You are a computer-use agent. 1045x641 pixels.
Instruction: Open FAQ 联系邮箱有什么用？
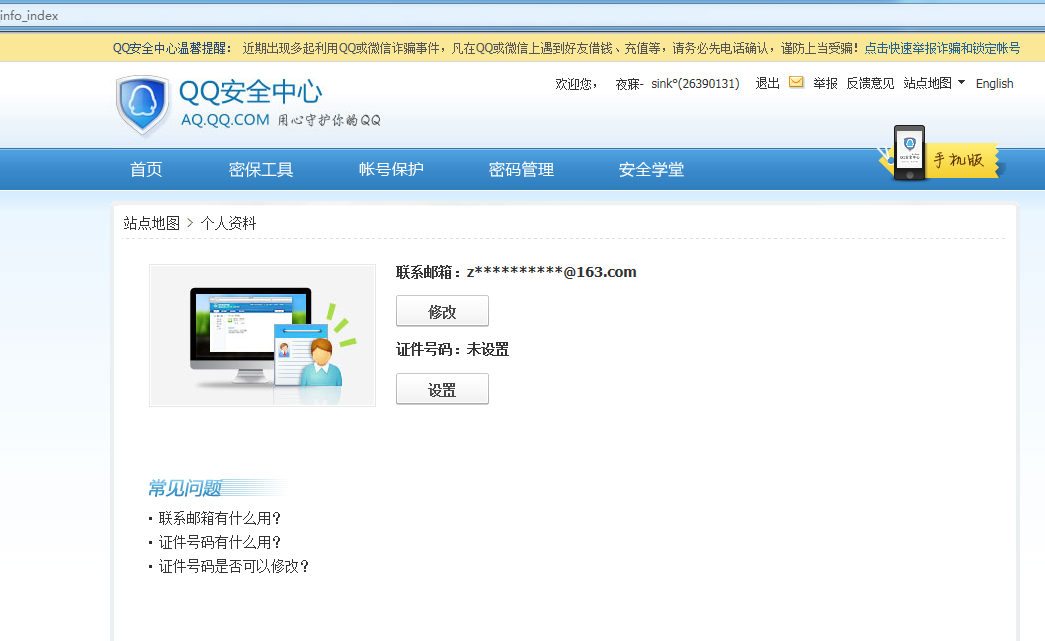tap(220, 518)
